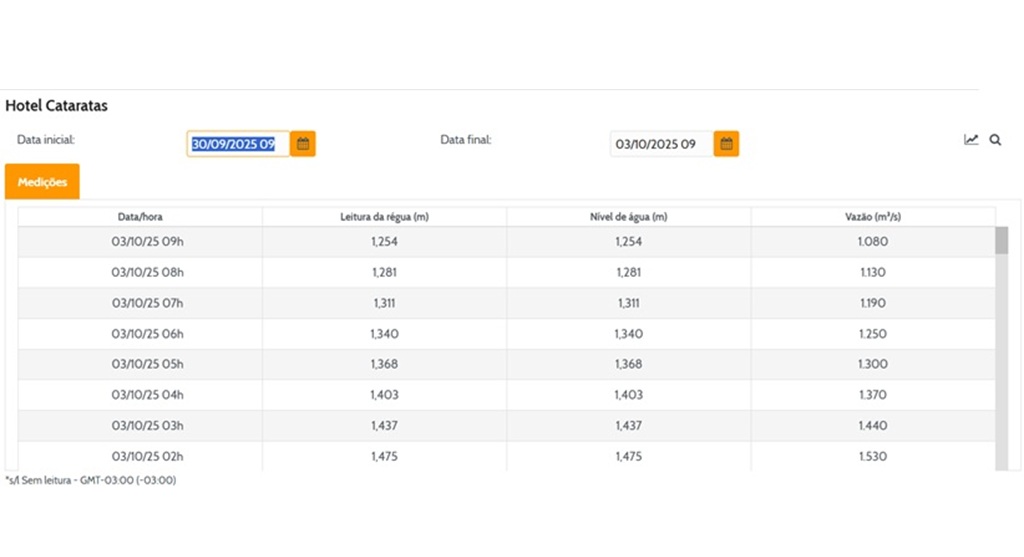Select the Medições tab
Viewport: 1024px width, 557px height.
[42, 182]
